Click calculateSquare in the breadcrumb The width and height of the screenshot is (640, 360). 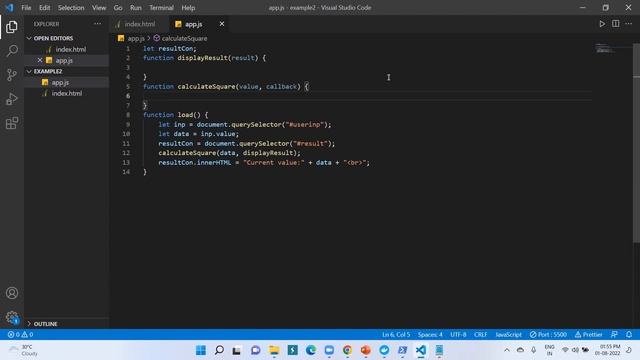(184, 38)
